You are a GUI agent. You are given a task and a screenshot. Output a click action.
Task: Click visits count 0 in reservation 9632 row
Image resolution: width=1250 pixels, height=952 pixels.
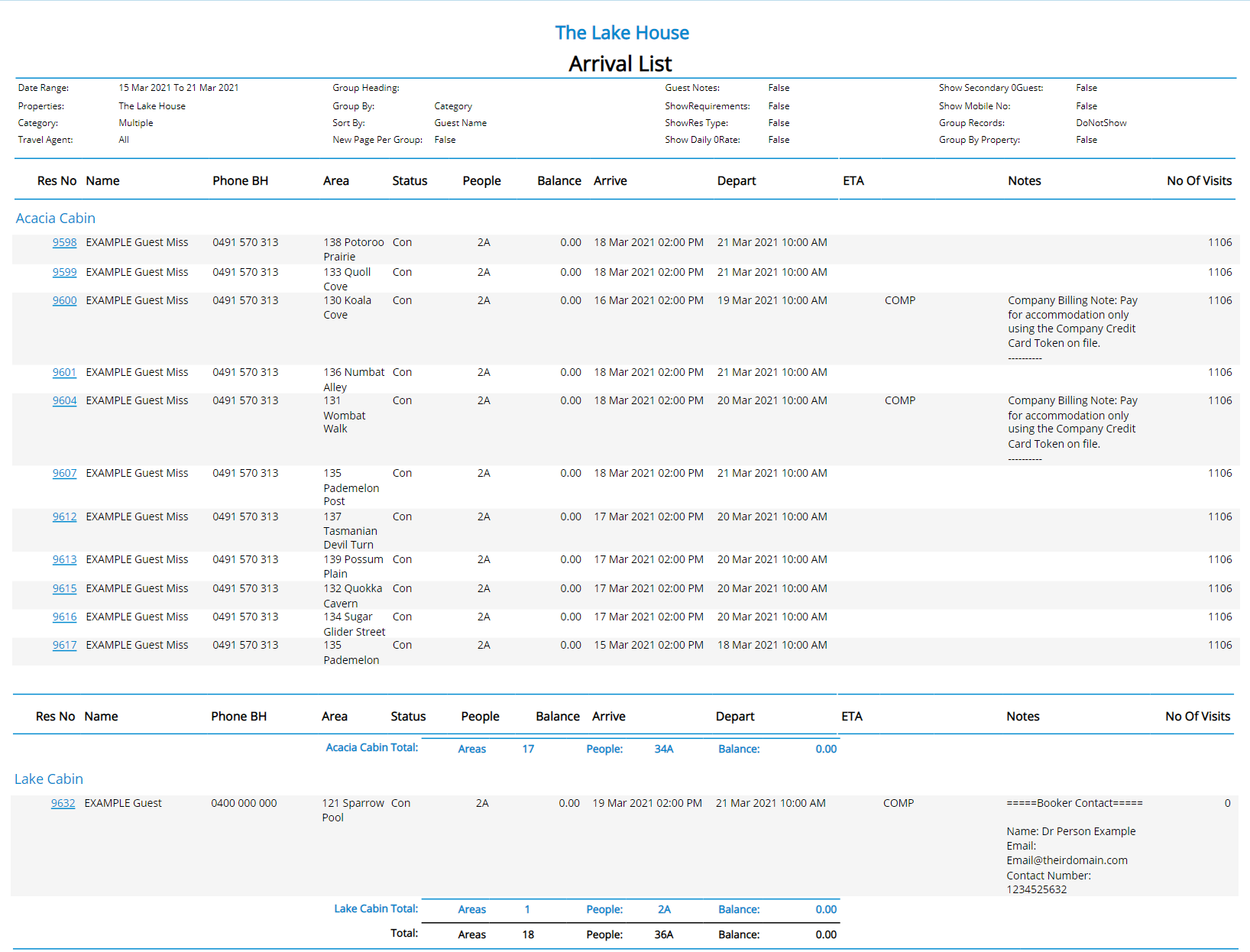pos(1228,803)
